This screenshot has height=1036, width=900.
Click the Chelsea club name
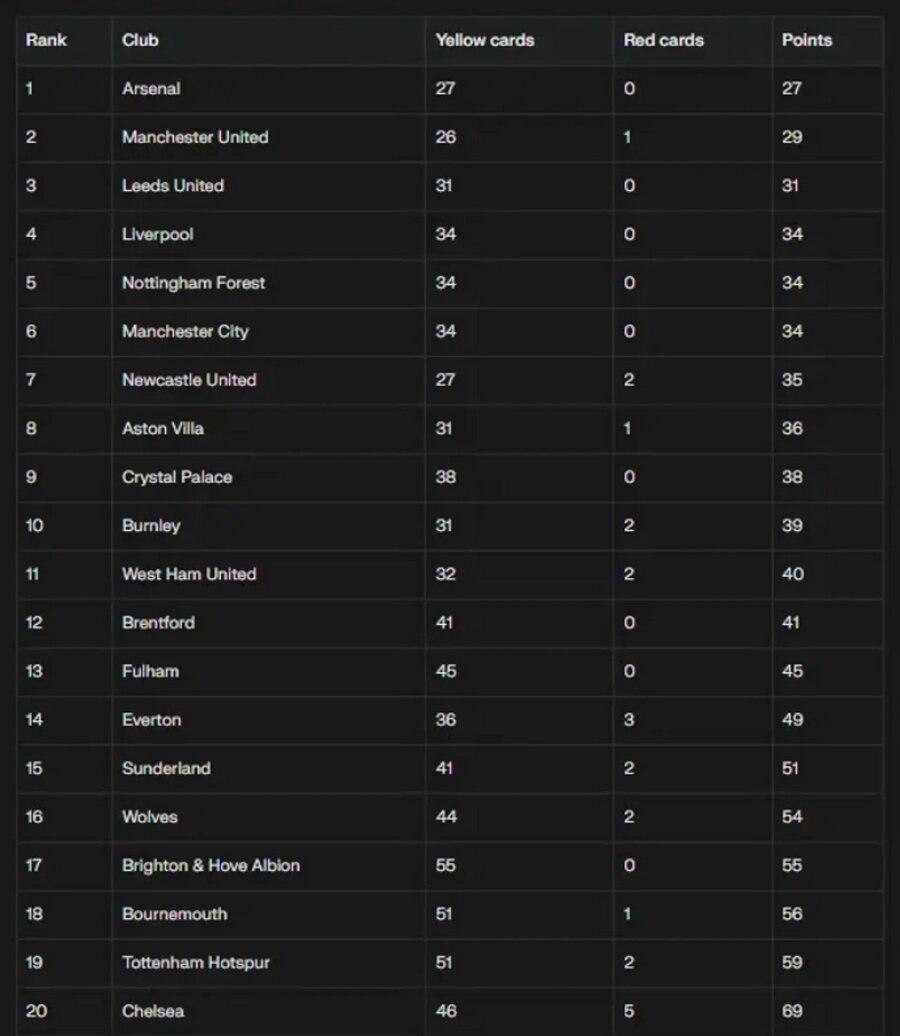[x=153, y=1011]
